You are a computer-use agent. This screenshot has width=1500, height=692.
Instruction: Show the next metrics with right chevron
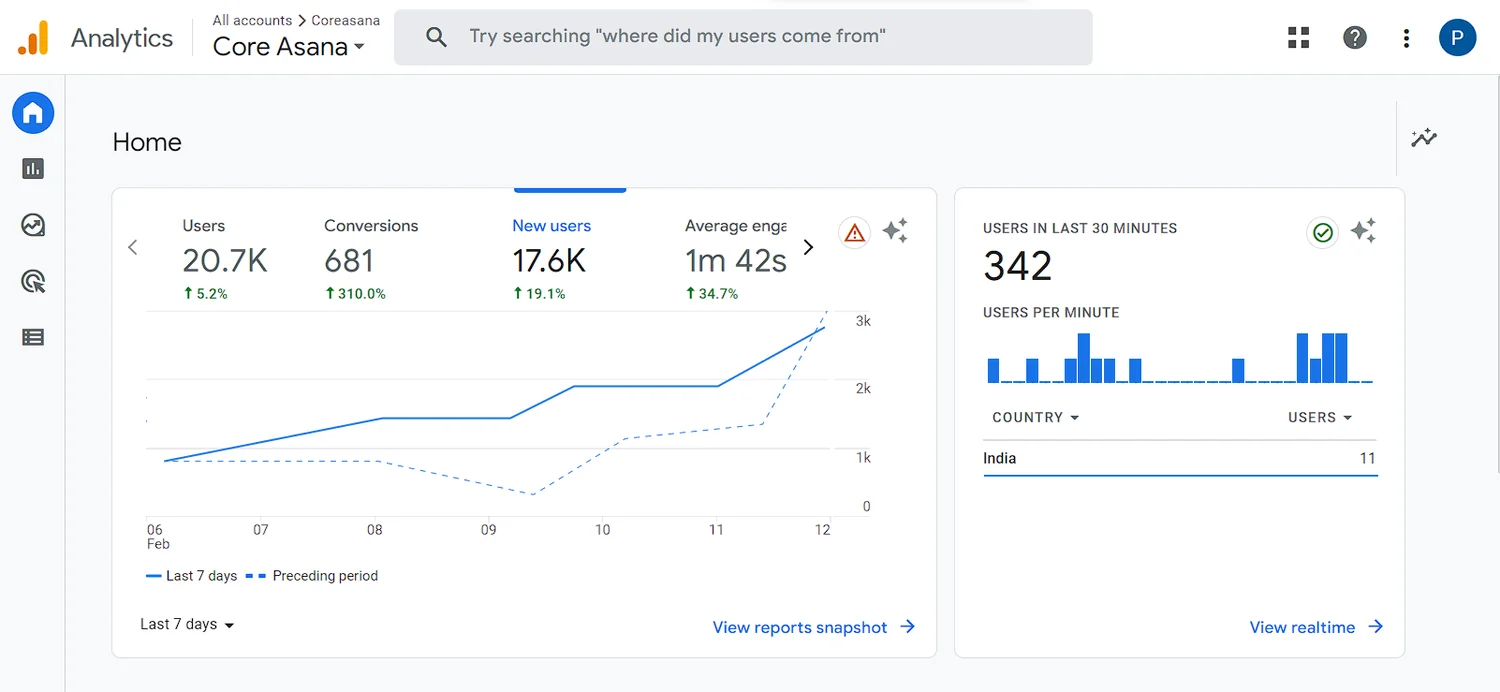(x=809, y=247)
